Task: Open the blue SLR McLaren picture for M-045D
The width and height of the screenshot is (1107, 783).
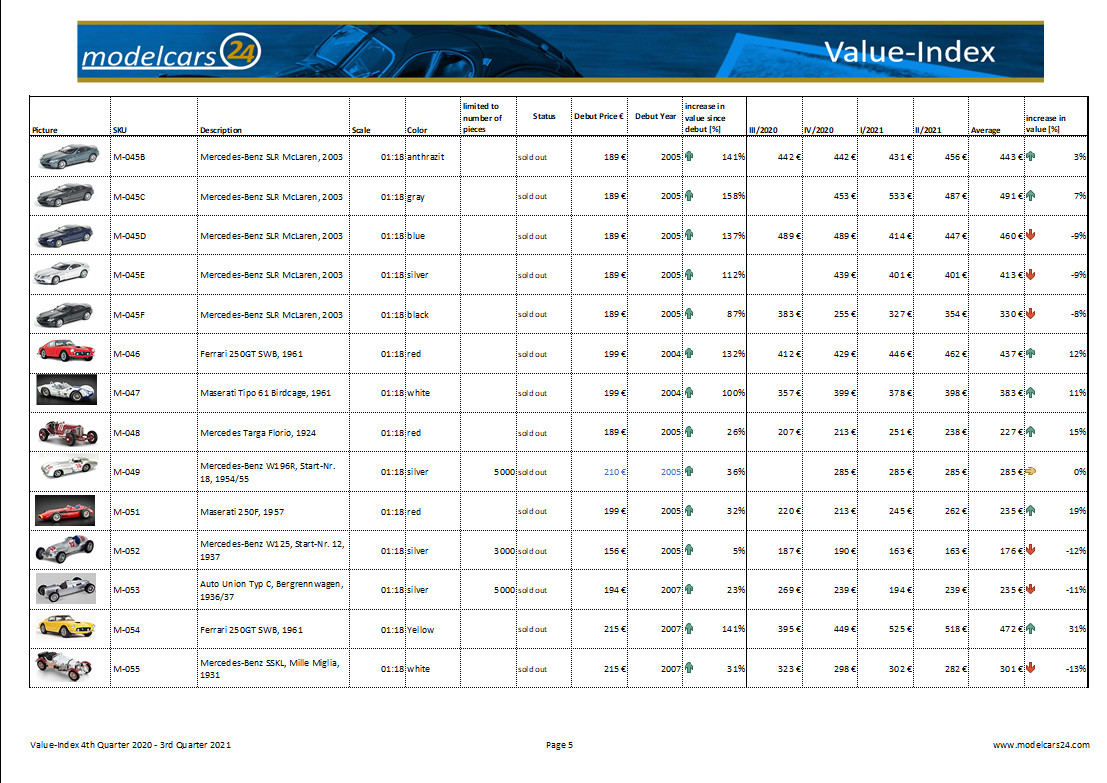Action: (64, 235)
